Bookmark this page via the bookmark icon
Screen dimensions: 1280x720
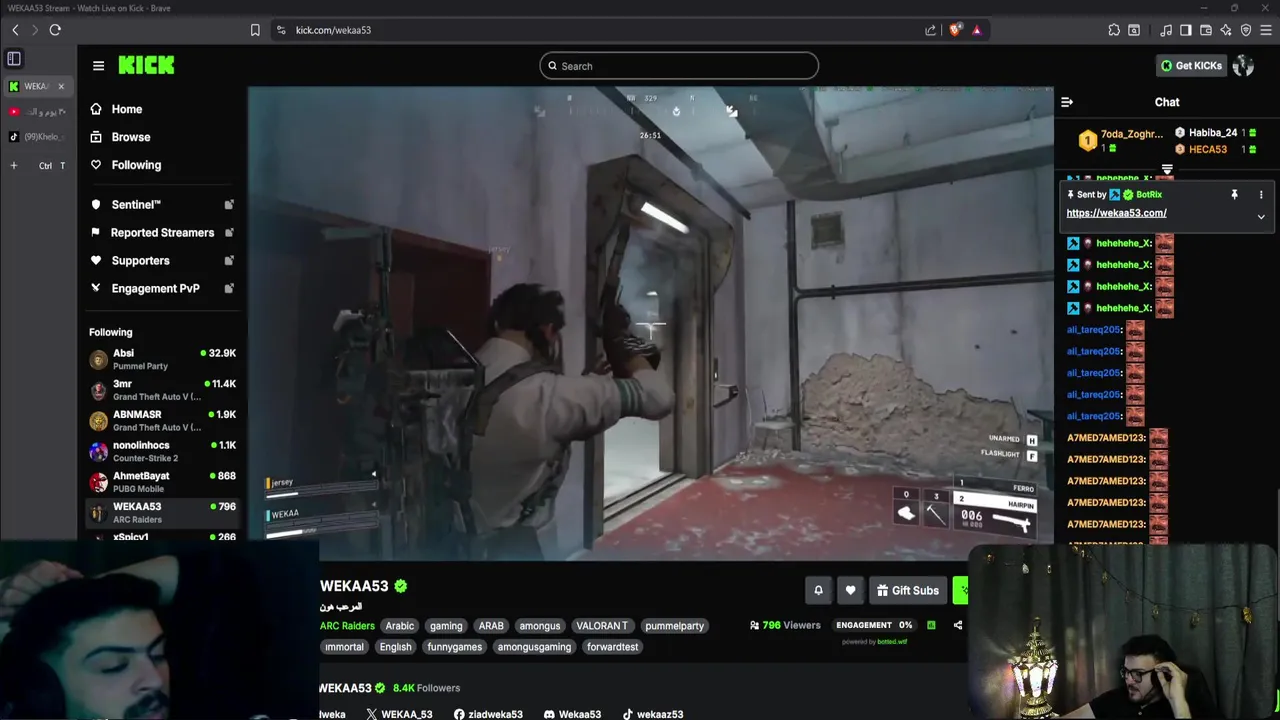point(255,30)
